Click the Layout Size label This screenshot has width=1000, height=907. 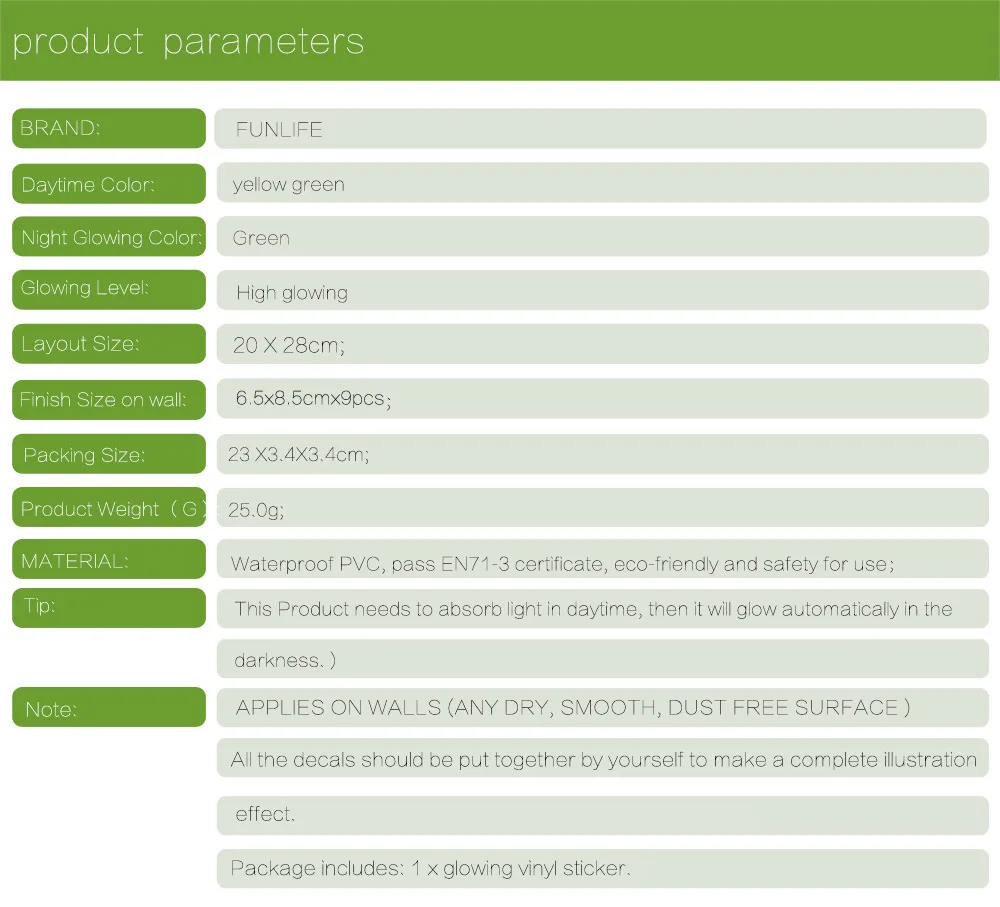(109, 344)
